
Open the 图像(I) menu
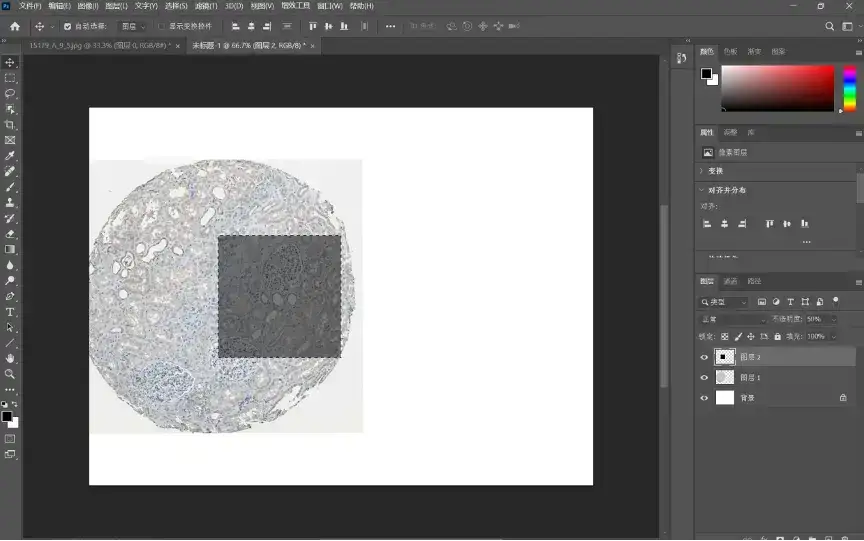point(88,6)
